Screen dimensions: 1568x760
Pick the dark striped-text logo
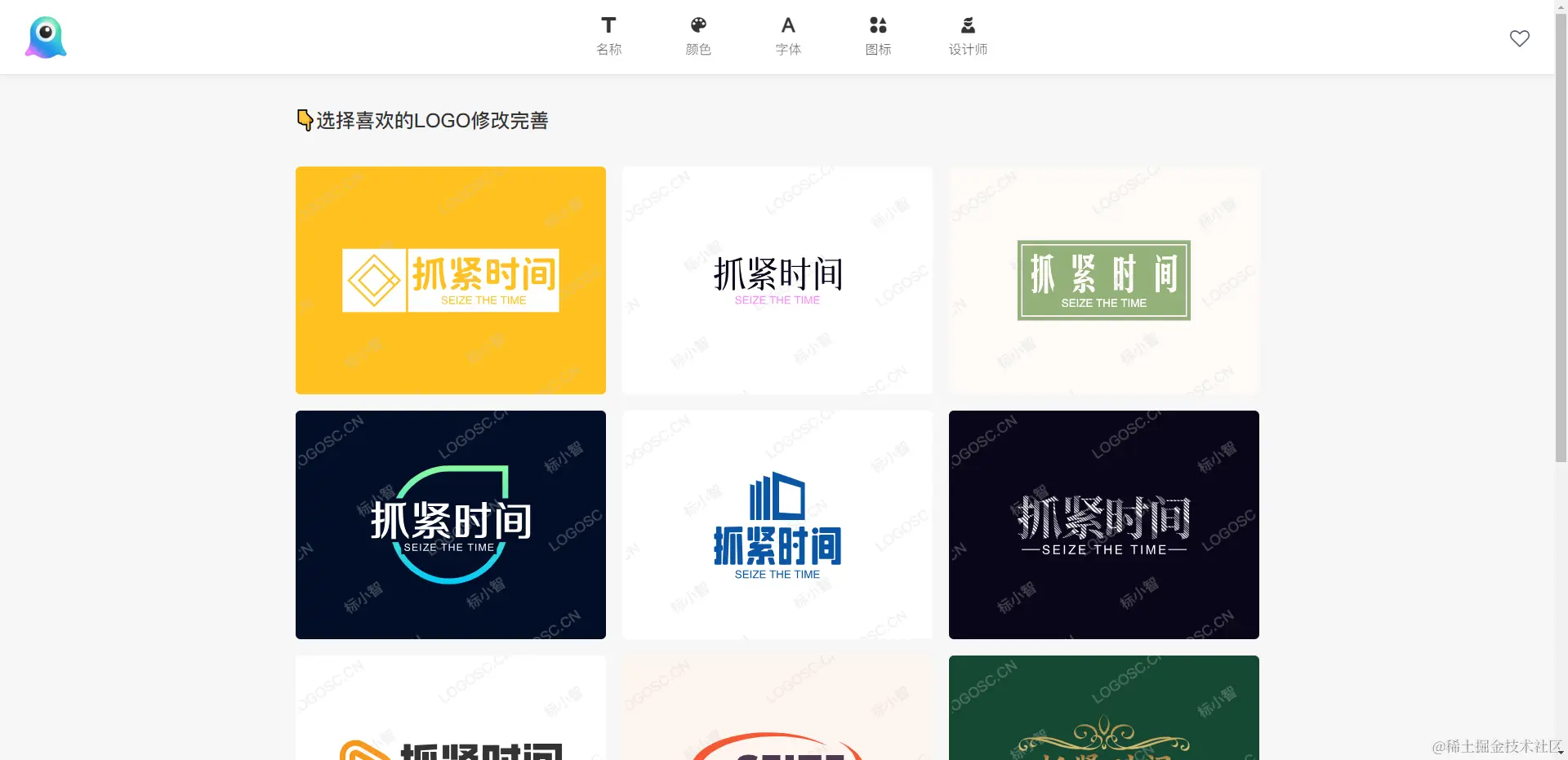(x=1104, y=525)
